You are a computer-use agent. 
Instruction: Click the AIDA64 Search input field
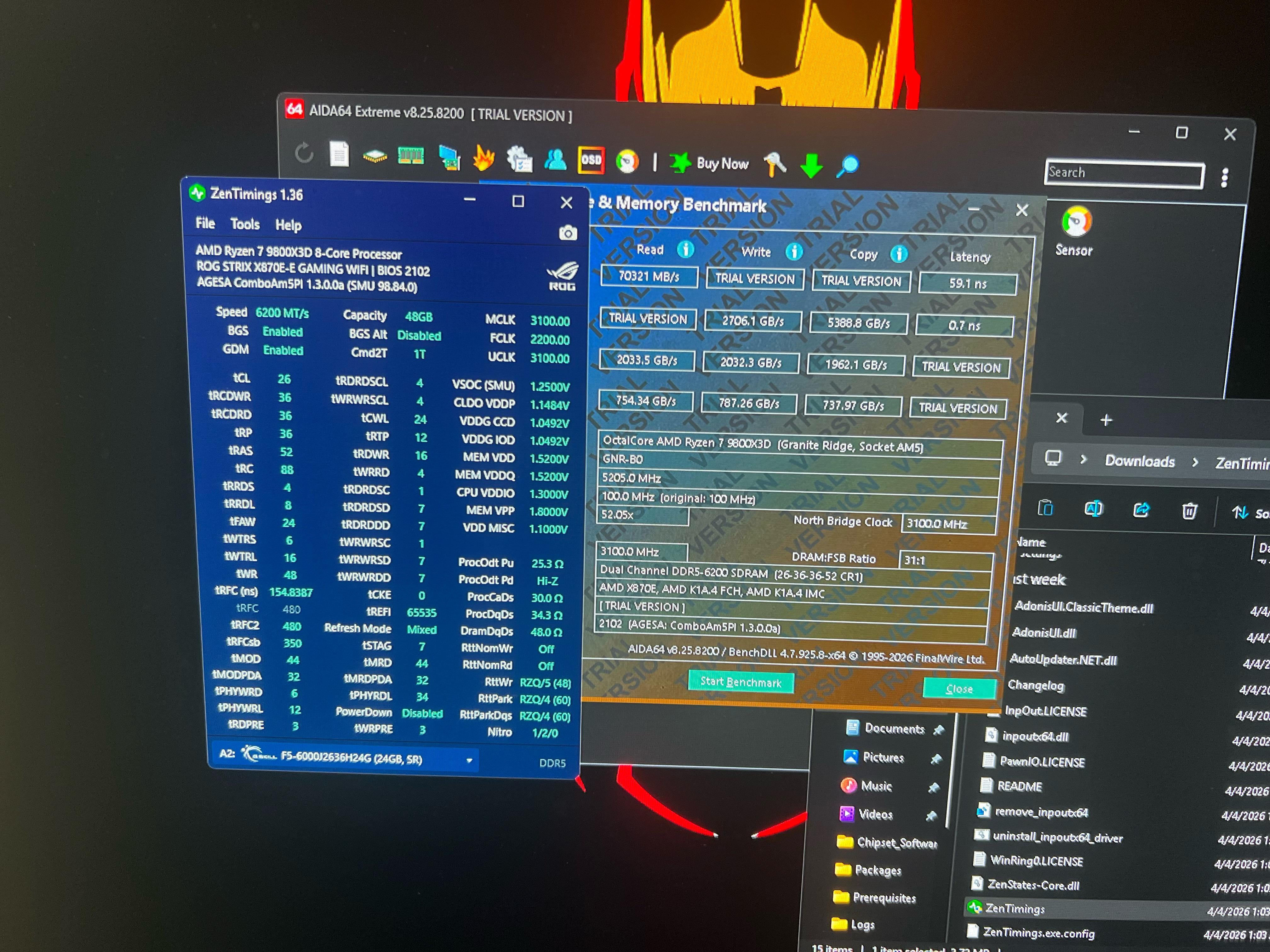[1124, 173]
